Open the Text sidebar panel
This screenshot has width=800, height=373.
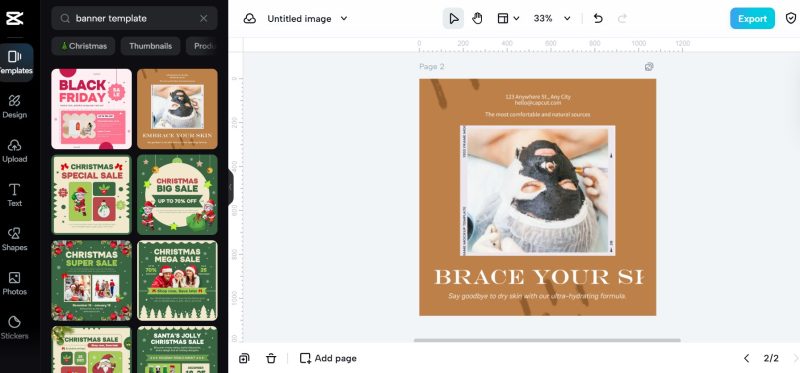coord(14,195)
